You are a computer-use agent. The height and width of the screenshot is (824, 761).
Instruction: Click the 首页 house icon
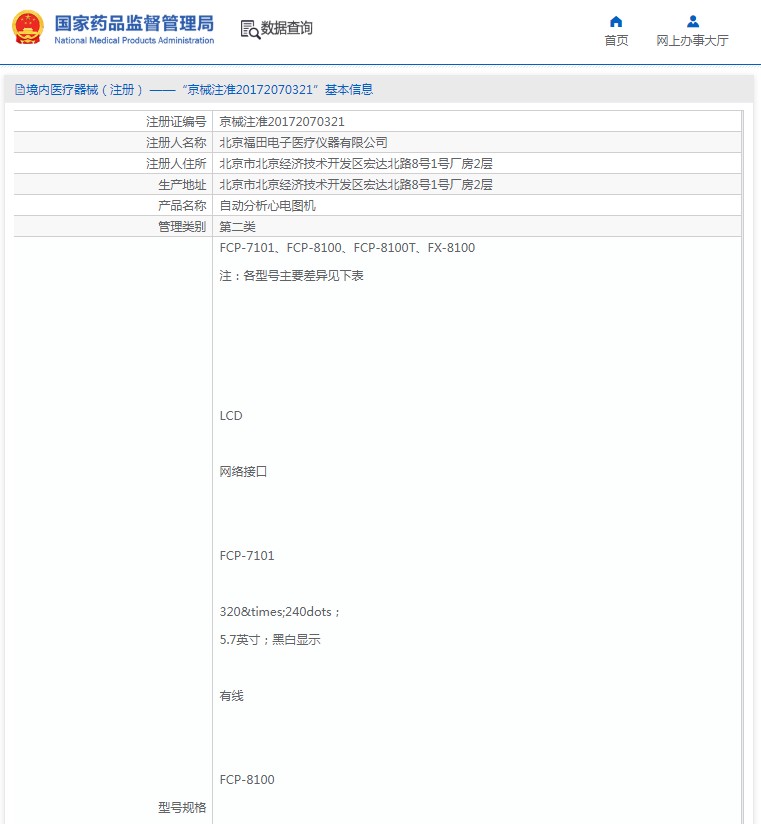tap(616, 21)
